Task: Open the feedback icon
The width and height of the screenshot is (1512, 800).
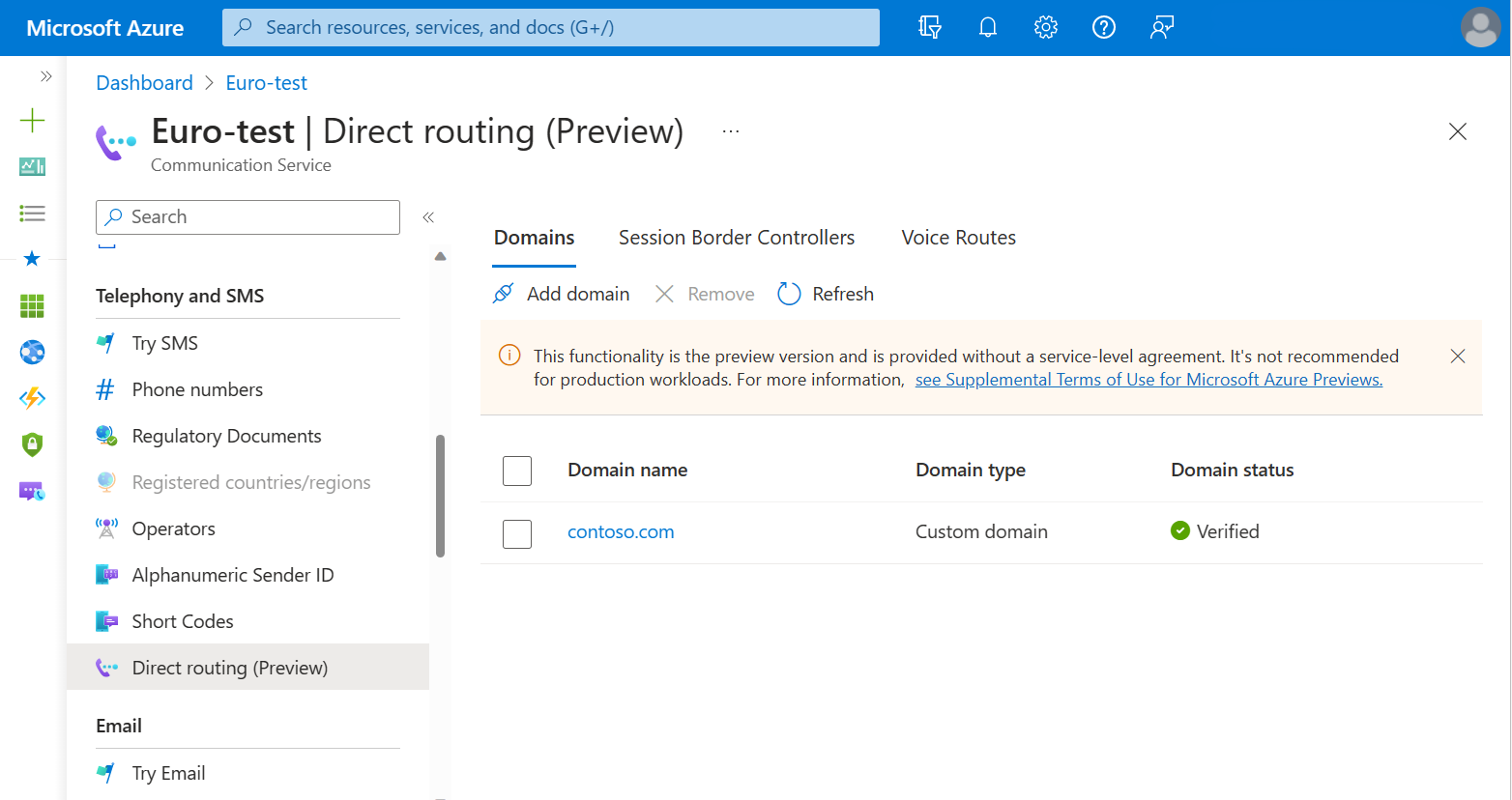Action: (1162, 27)
